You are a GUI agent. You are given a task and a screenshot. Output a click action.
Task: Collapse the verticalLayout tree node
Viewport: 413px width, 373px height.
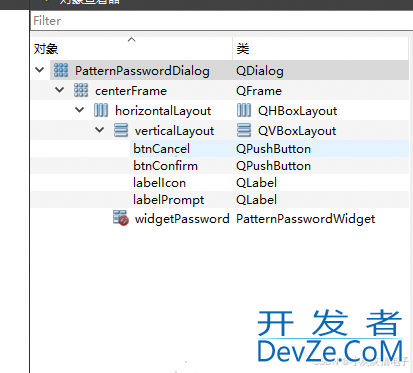[x=100, y=130]
